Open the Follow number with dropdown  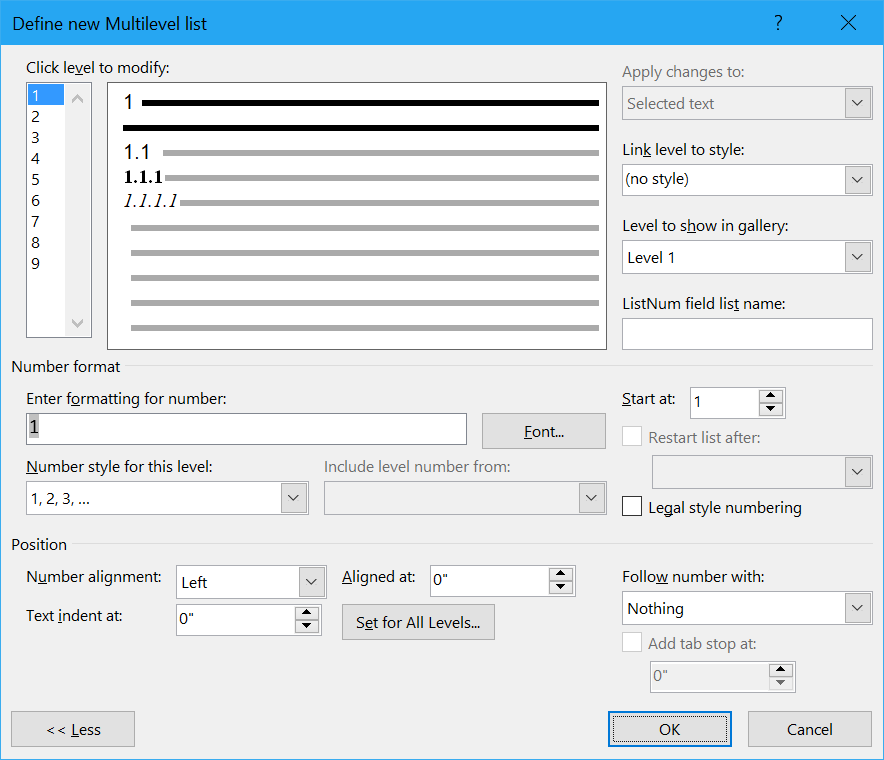747,608
